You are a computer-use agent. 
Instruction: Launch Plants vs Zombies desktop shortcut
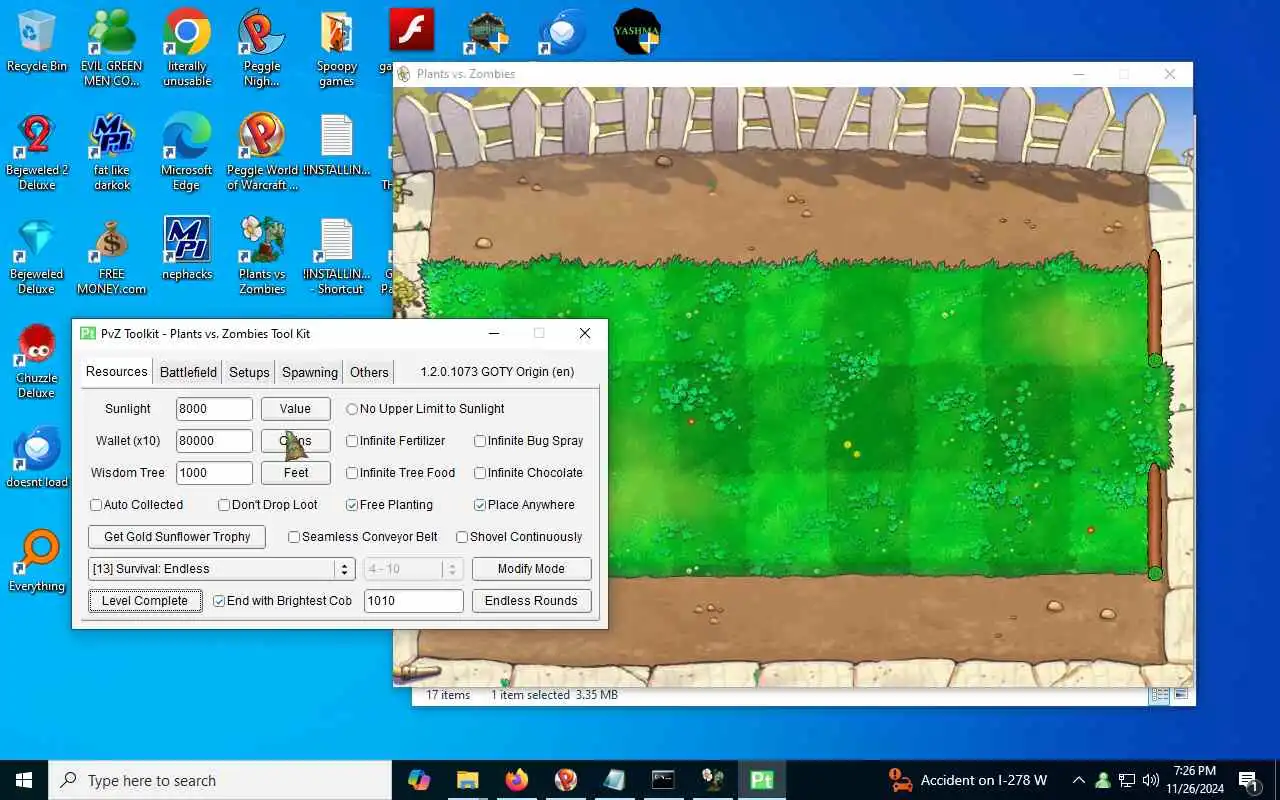[262, 255]
